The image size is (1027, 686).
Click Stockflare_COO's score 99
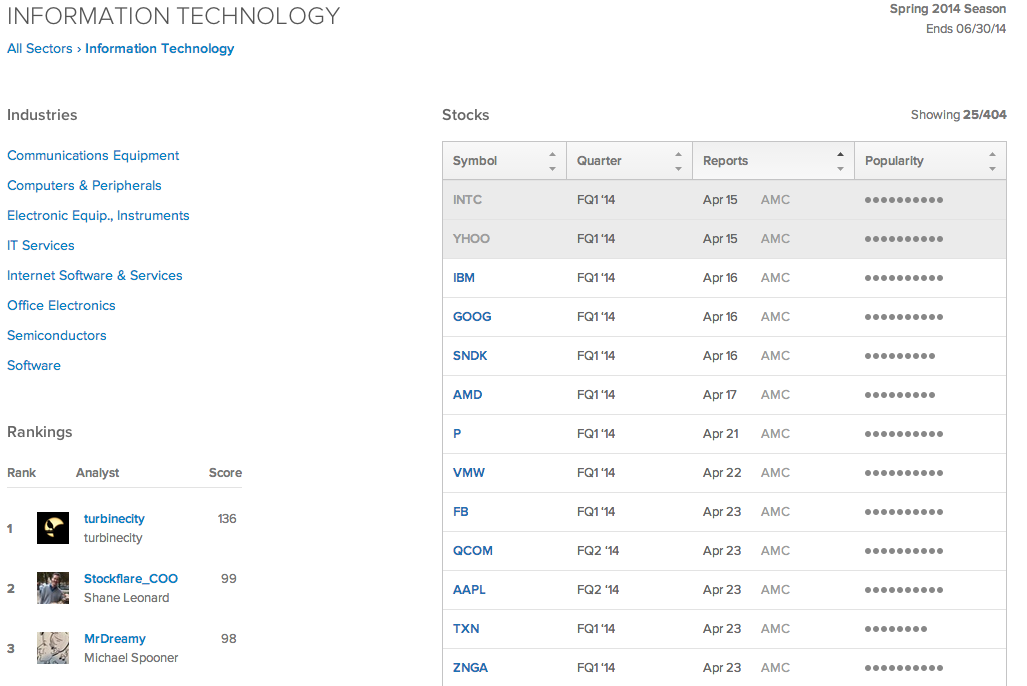pos(229,579)
